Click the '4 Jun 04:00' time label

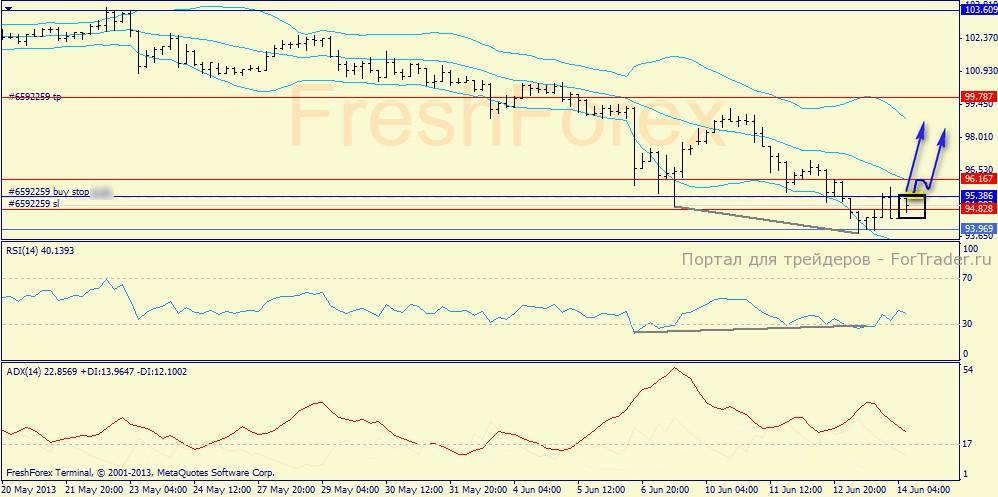[x=538, y=490]
